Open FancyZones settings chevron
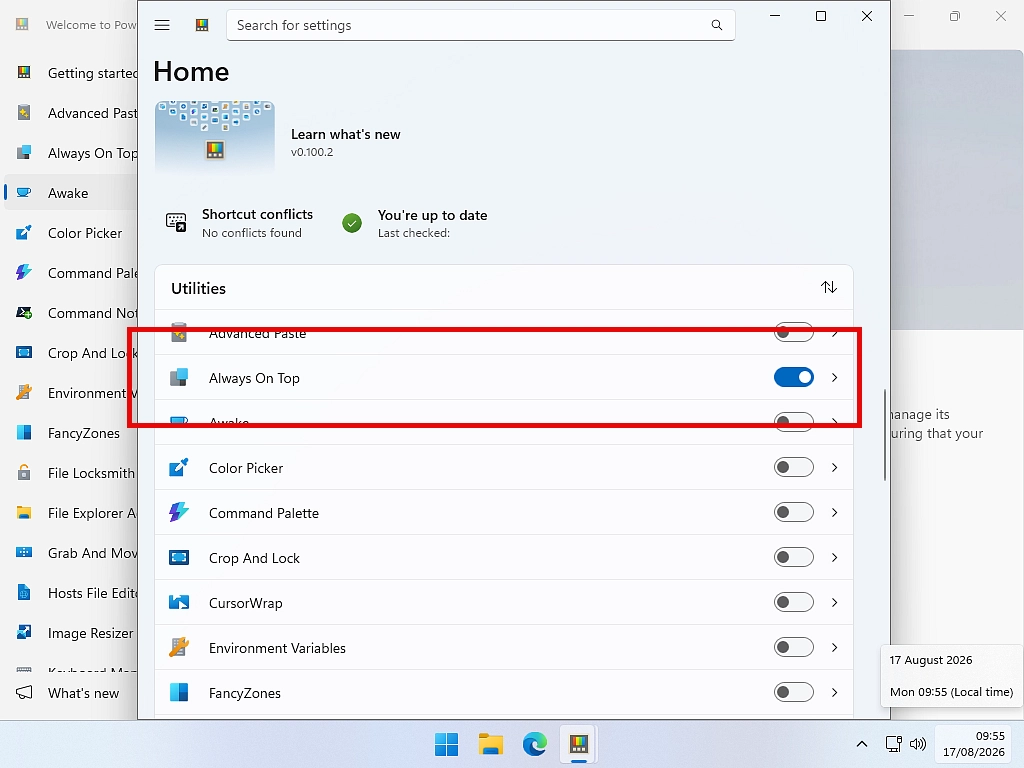1024x768 pixels. tap(835, 692)
